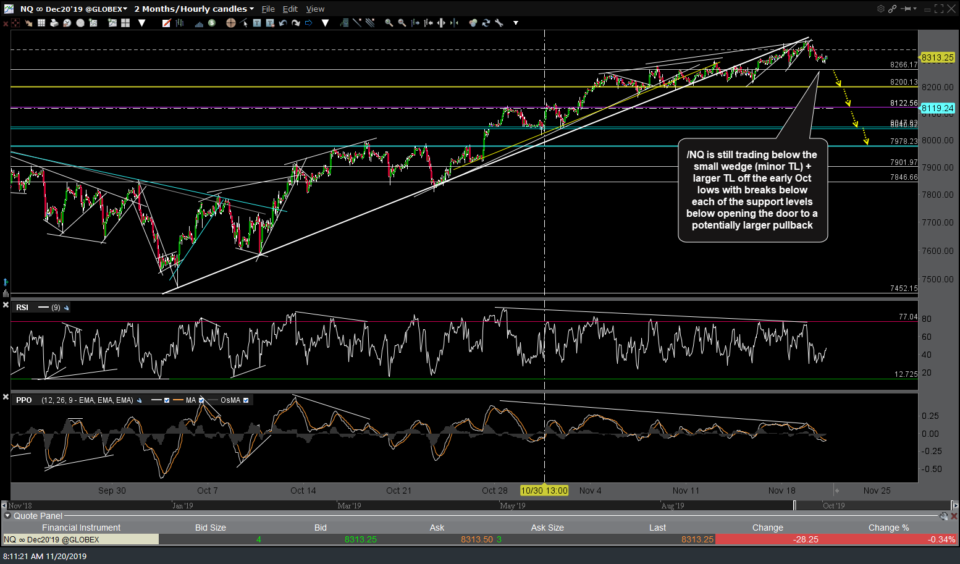The height and width of the screenshot is (564, 960).
Task: Click the print chart toolbar icon
Action: (x=54, y=23)
